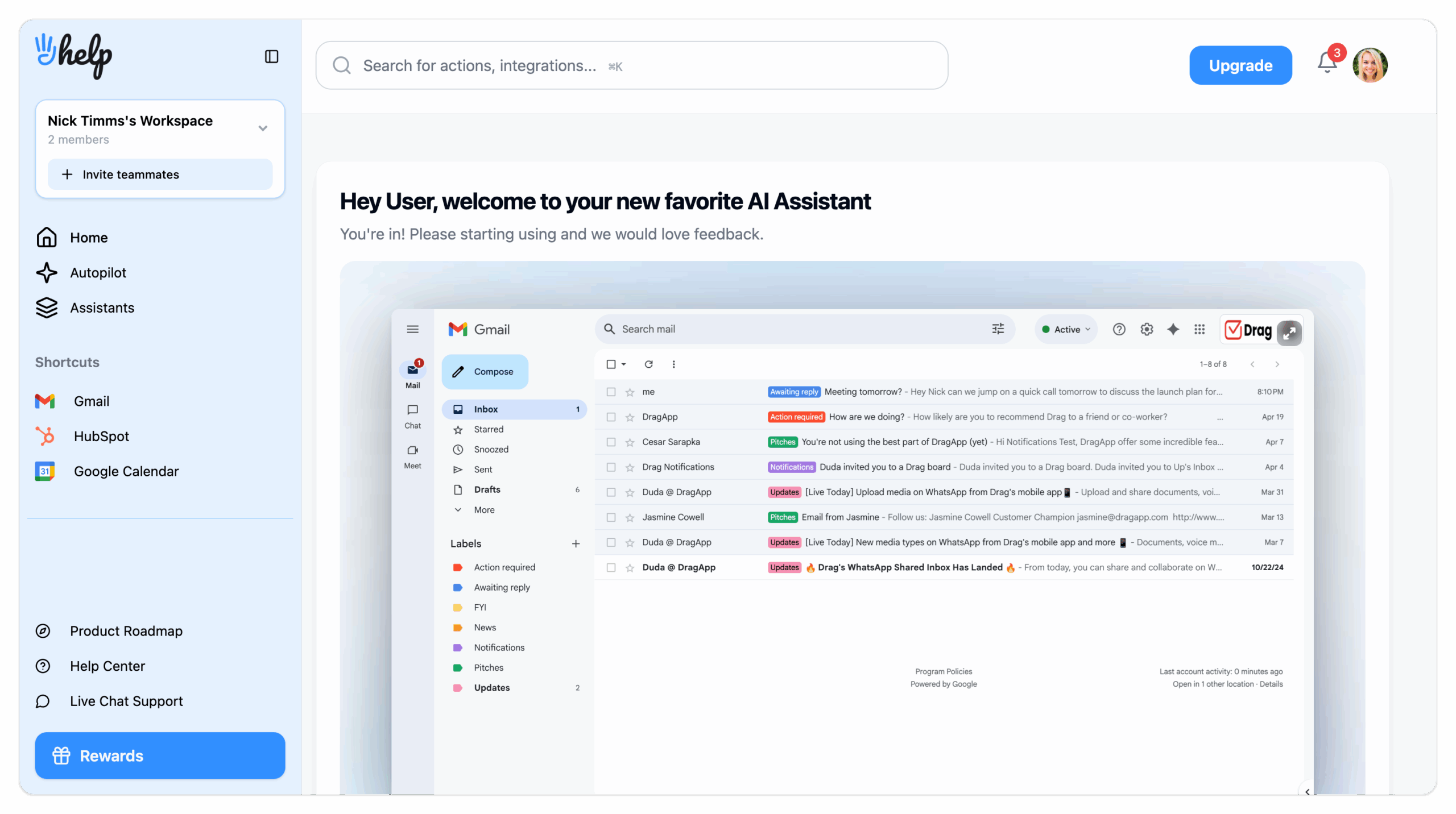Select the 10/22/24 Duda @ DragApp checkbox
This screenshot has width=1456, height=814.
tap(611, 567)
